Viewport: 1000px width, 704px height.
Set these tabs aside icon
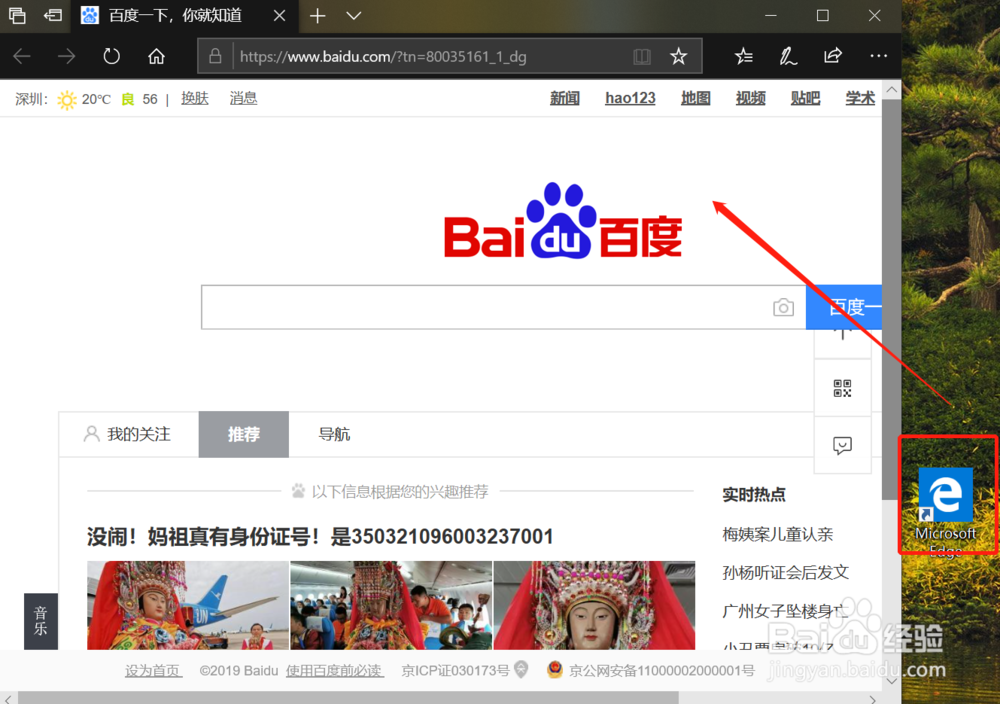53,15
